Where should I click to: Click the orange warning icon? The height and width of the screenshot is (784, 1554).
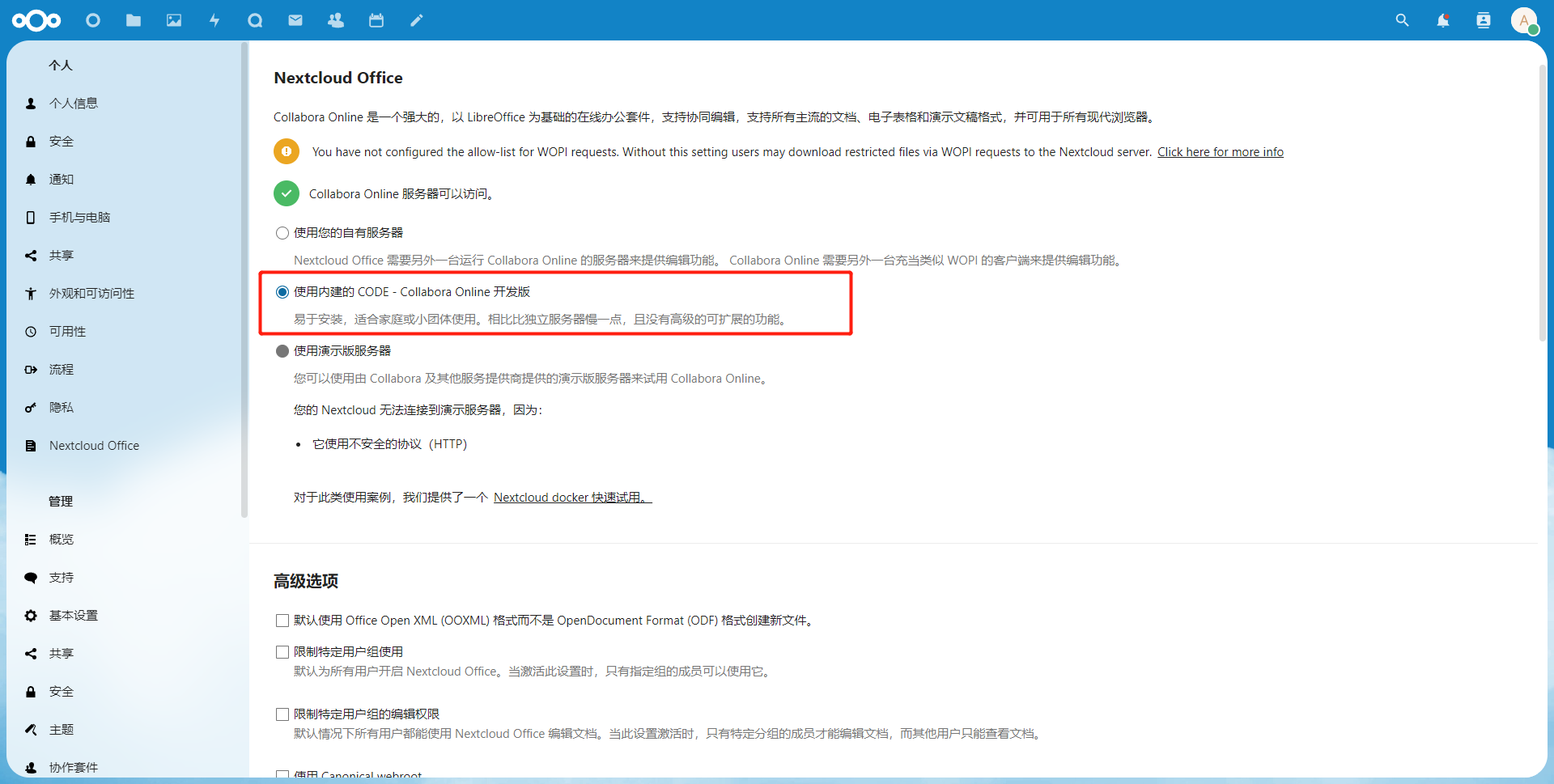[x=287, y=151]
